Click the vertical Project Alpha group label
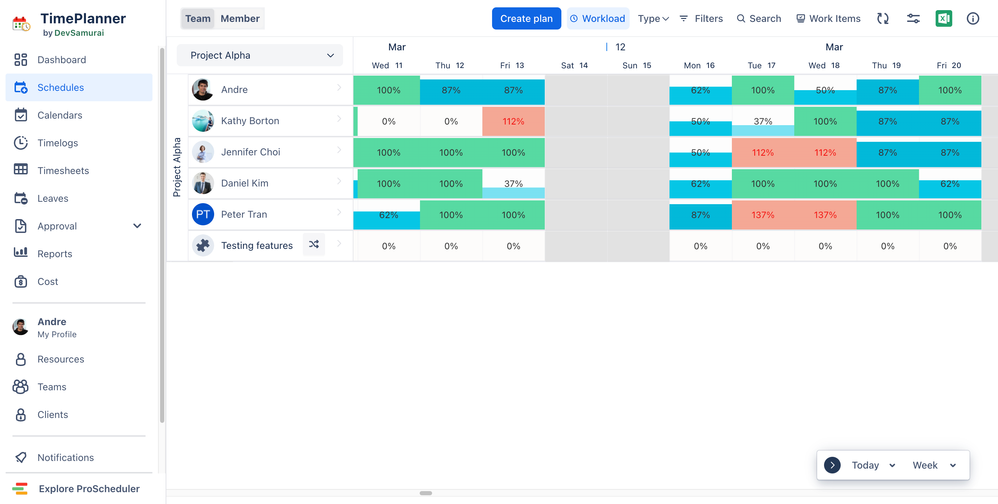Screen dimensions: 998x504 (x=178, y=167)
